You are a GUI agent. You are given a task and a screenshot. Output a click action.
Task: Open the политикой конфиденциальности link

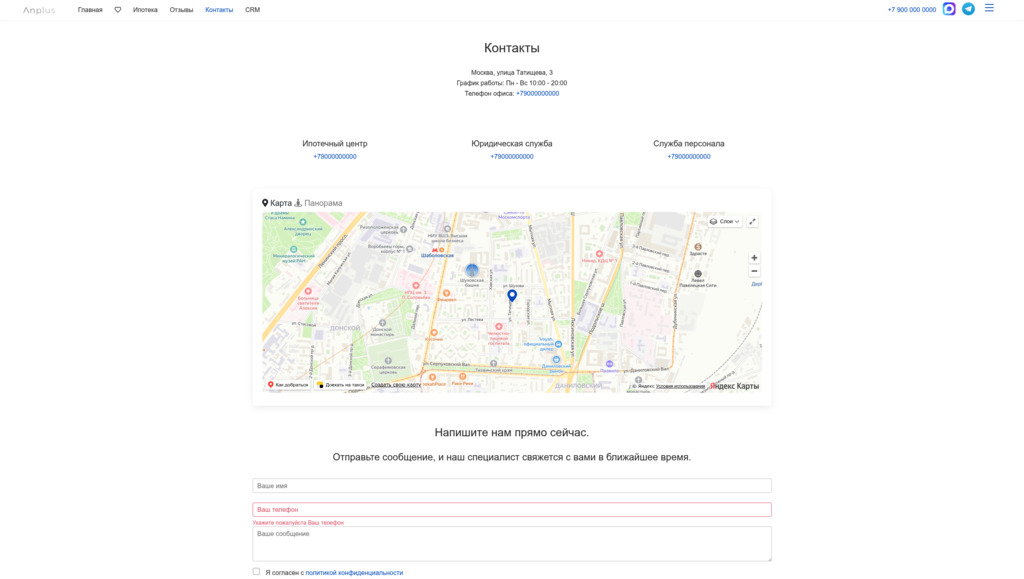coord(354,573)
